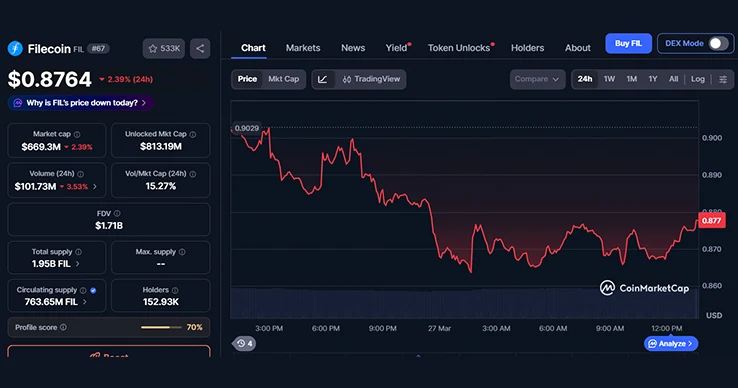738x388 pixels.
Task: Click the Profile score info icon
Action: pos(64,327)
